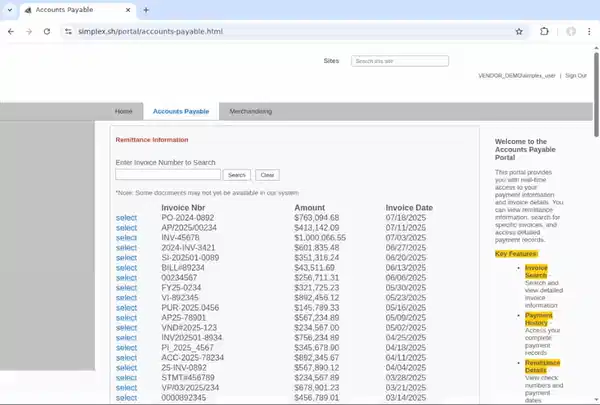Click the Sign Out link
This screenshot has height=405, width=600.
[576, 76]
